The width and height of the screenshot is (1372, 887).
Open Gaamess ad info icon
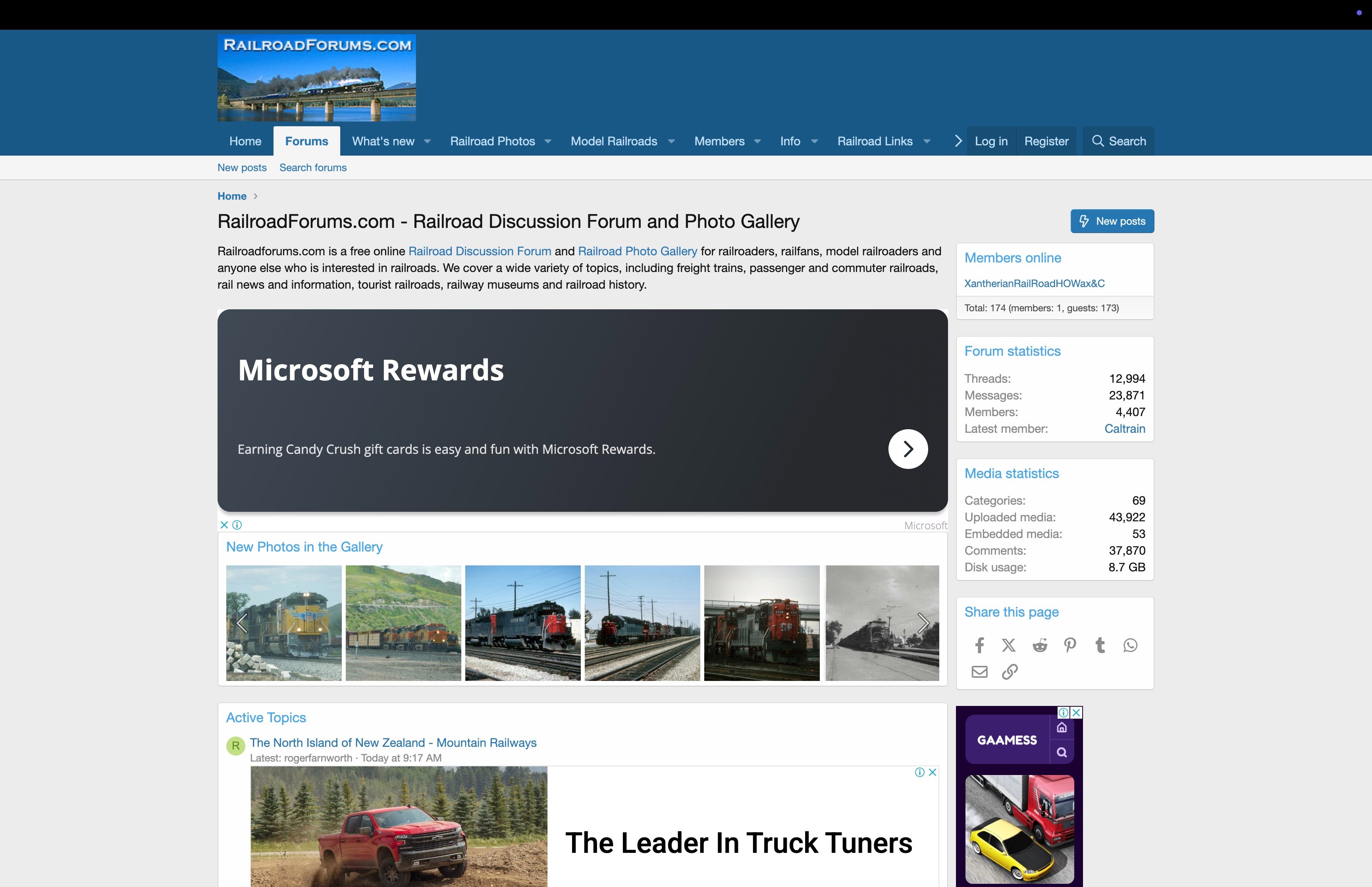click(1064, 712)
